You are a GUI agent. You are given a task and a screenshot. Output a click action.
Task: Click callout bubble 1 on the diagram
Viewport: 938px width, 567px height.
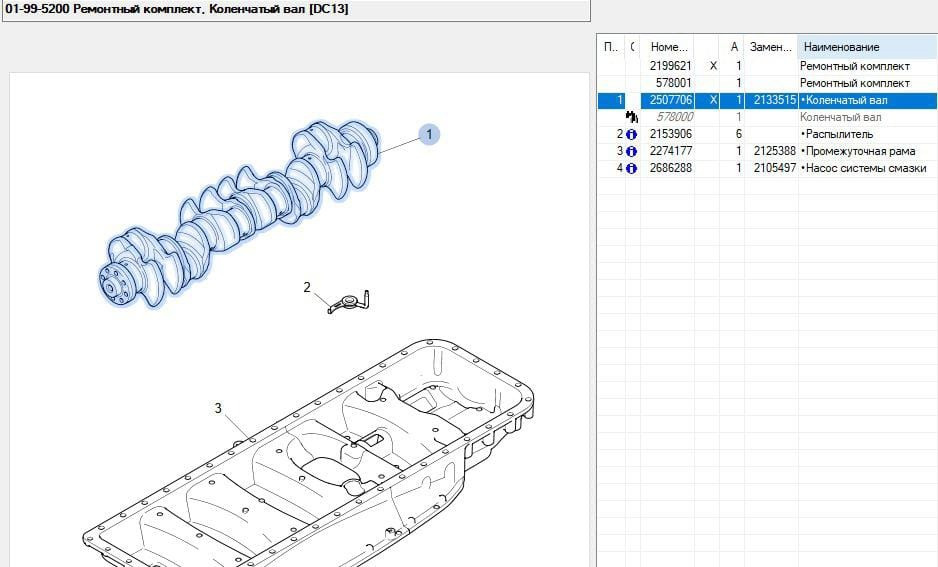[x=429, y=134]
